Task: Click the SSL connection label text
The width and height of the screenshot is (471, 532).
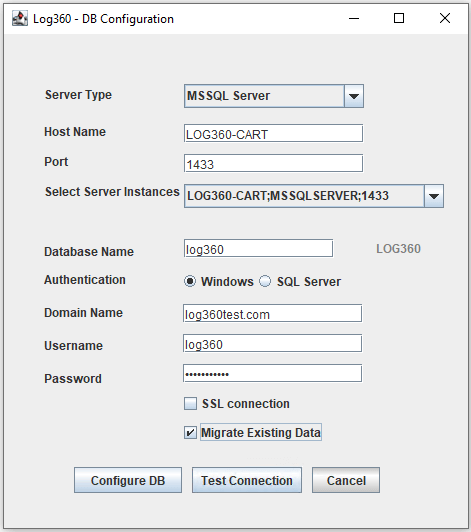Action: (x=246, y=404)
